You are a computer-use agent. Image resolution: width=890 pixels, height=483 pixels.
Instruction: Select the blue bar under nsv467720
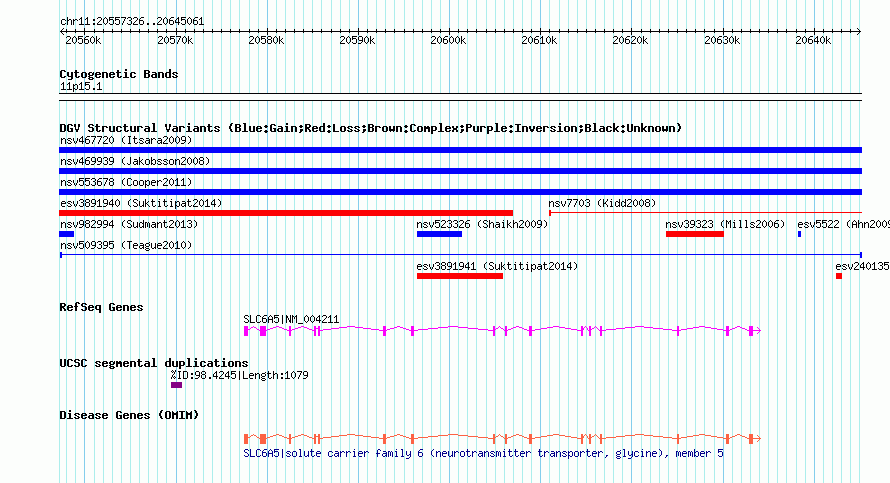460,150
